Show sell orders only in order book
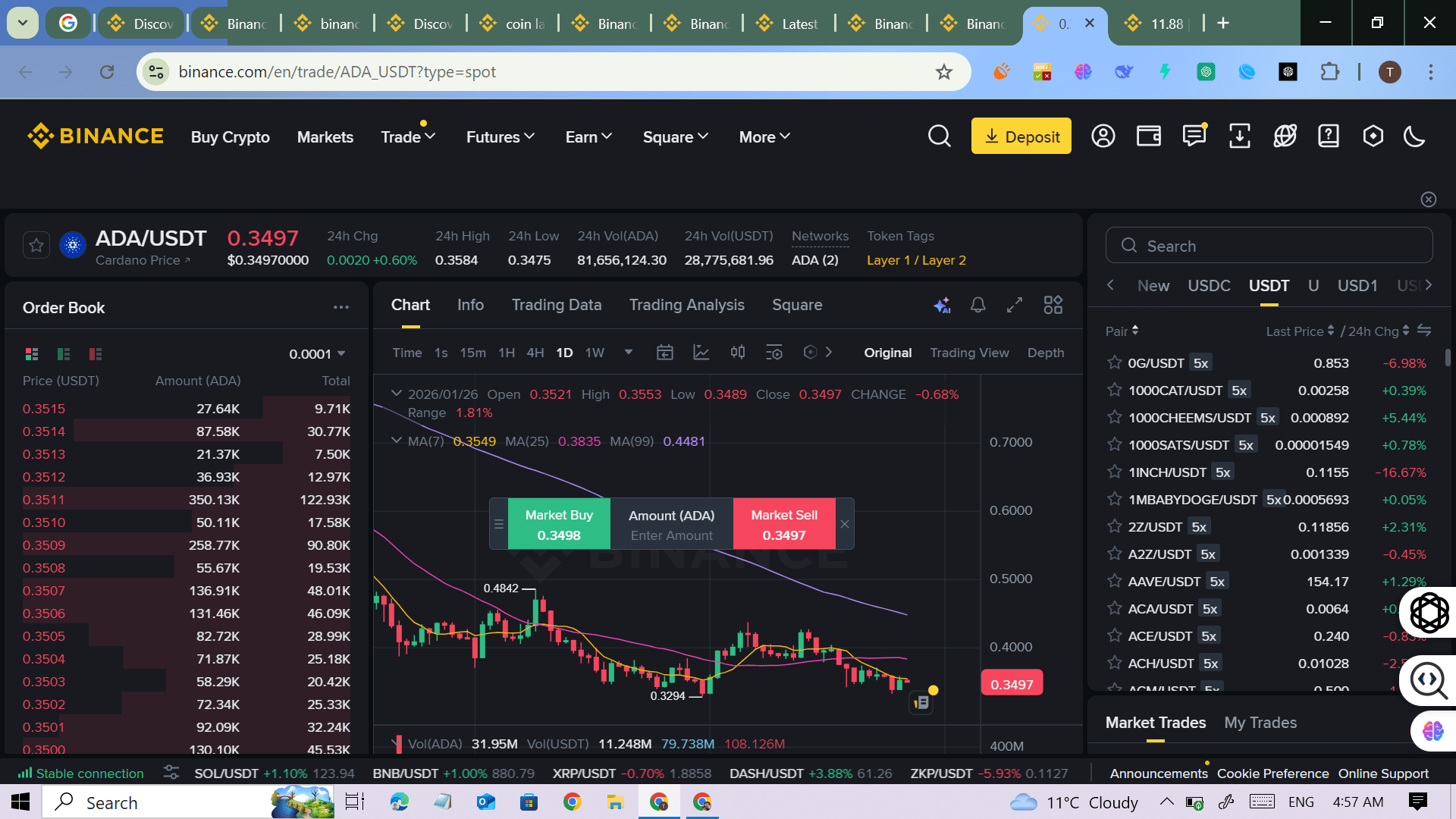This screenshot has width=1456, height=819. (96, 354)
